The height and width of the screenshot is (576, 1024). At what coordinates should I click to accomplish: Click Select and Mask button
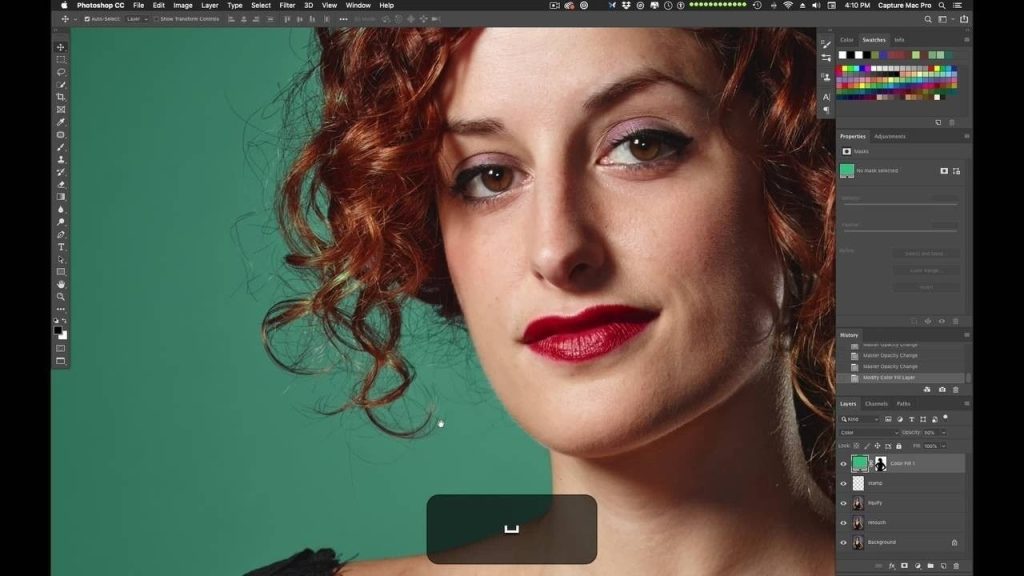[x=925, y=253]
